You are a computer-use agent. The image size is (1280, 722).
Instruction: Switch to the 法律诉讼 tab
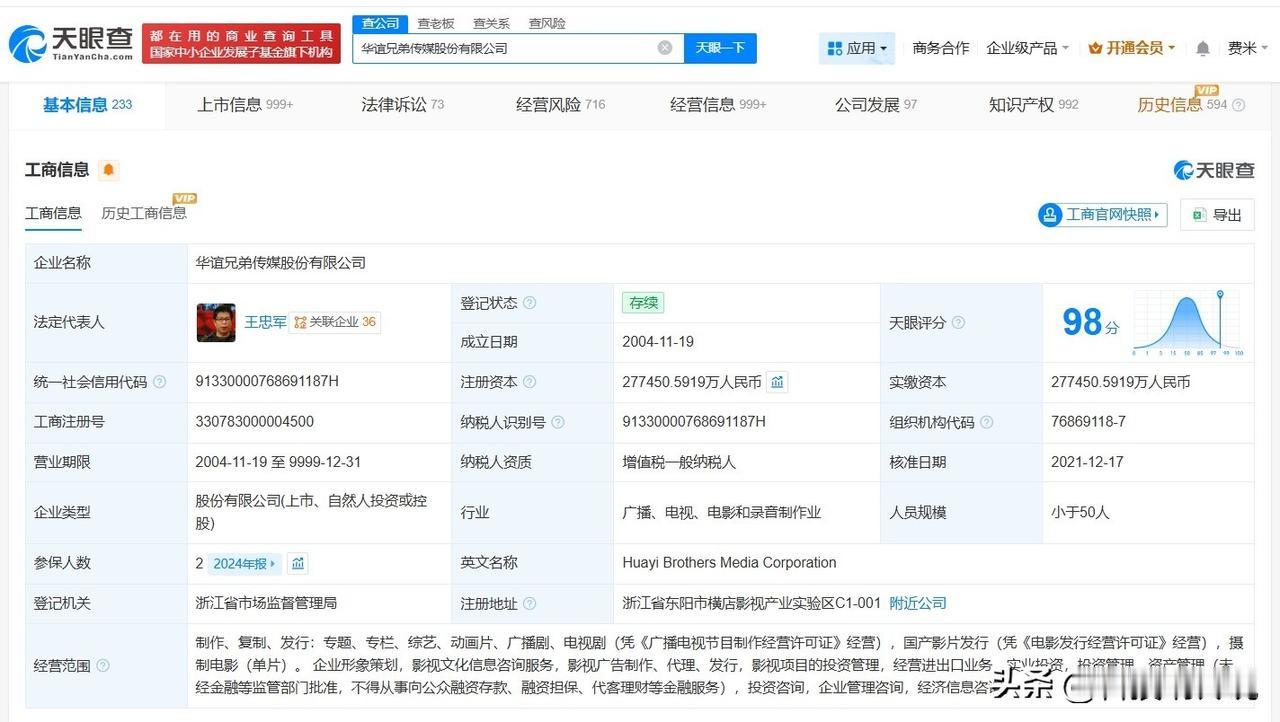click(x=402, y=104)
